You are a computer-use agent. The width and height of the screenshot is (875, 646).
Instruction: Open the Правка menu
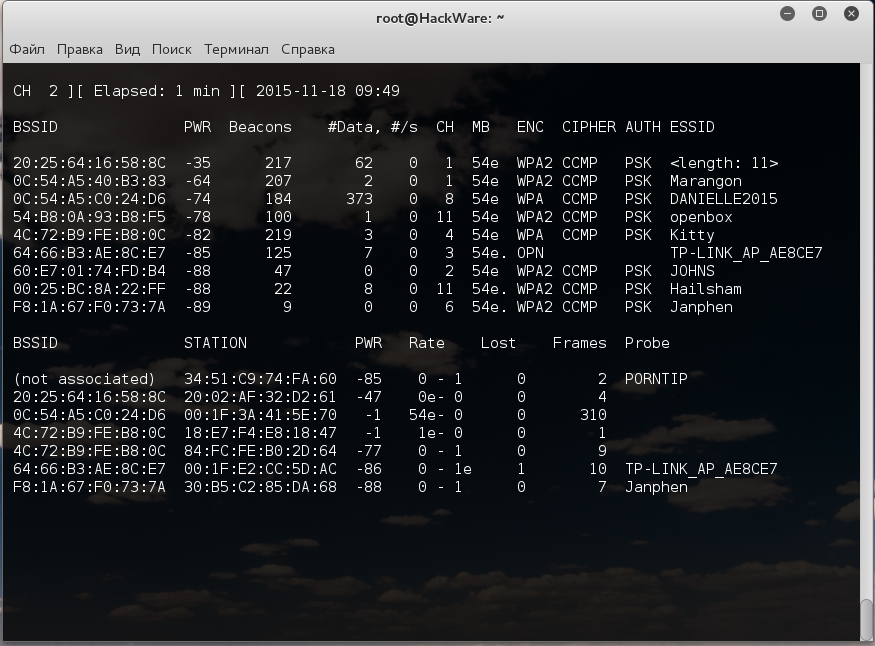click(x=80, y=49)
